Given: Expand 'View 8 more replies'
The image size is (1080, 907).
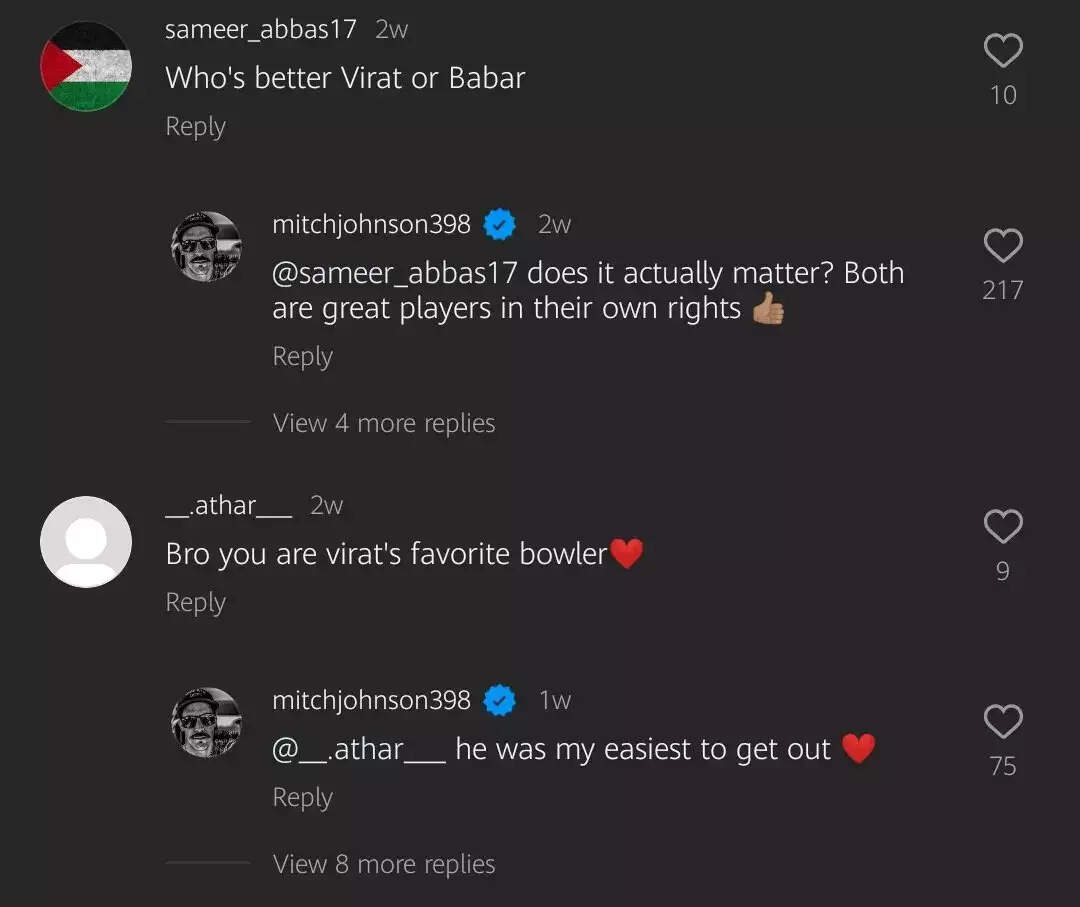Looking at the screenshot, I should point(384,864).
